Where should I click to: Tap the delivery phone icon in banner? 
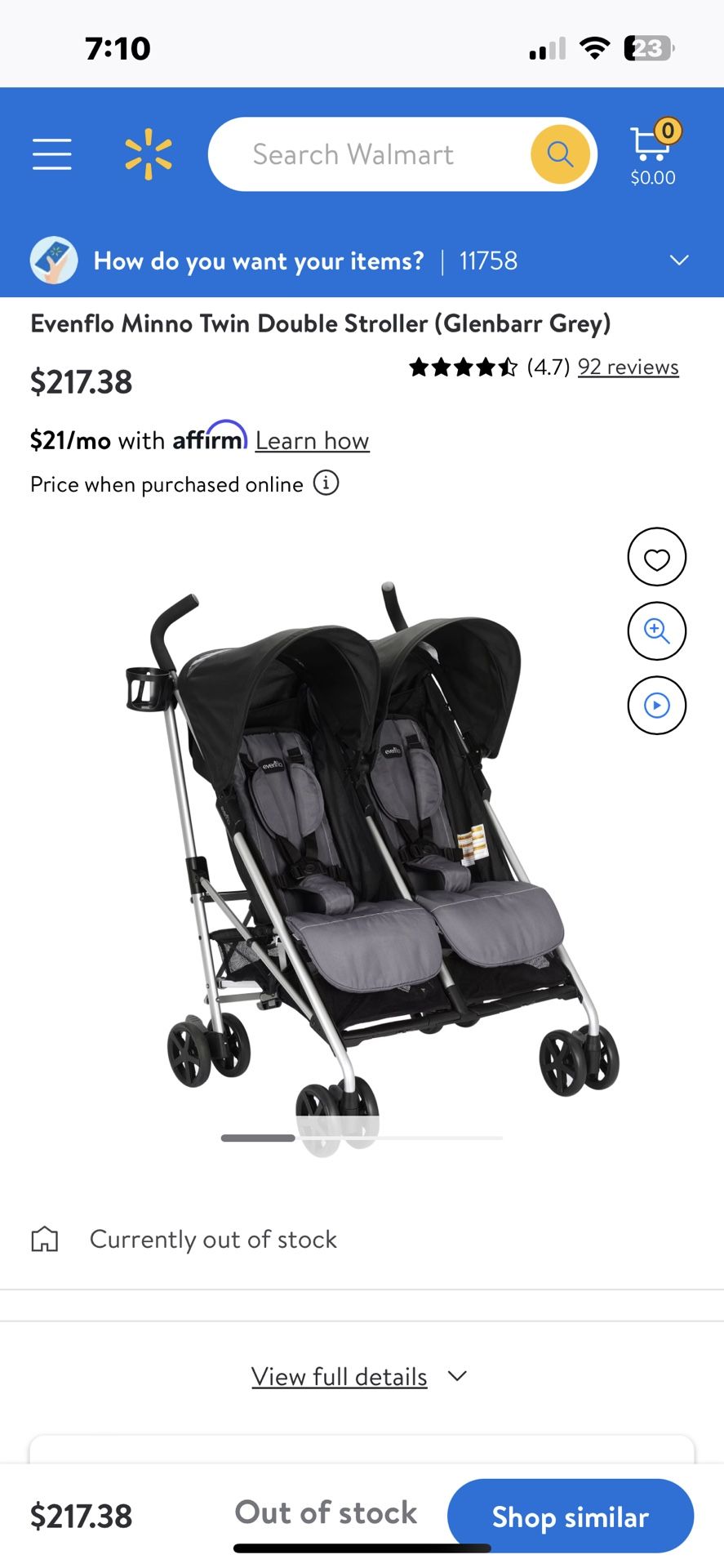click(x=54, y=261)
